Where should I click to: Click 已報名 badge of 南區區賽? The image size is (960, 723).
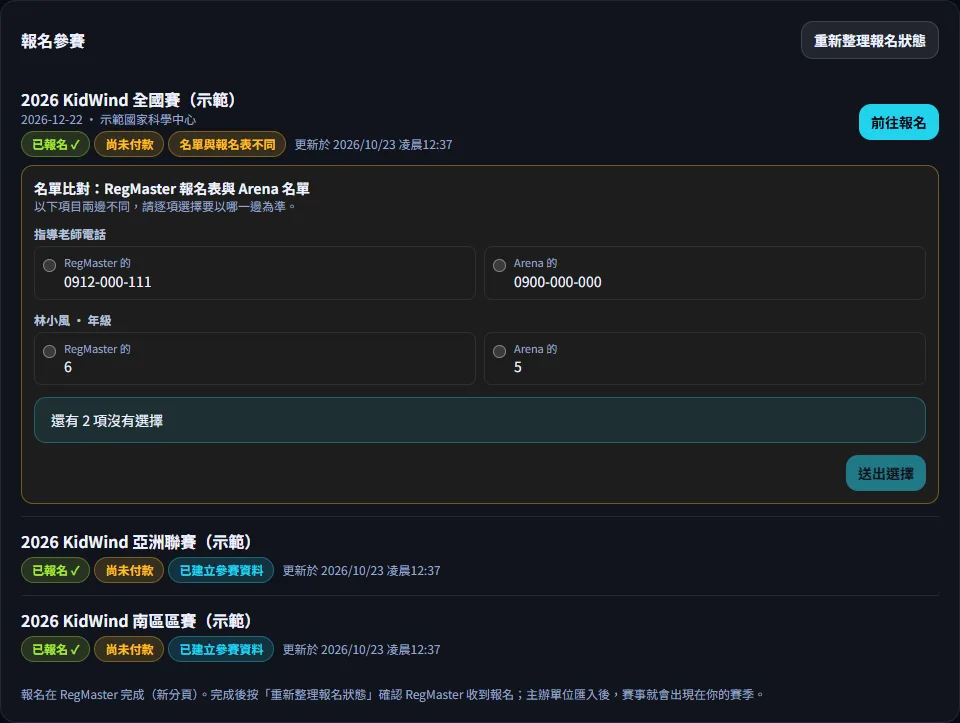pos(56,650)
